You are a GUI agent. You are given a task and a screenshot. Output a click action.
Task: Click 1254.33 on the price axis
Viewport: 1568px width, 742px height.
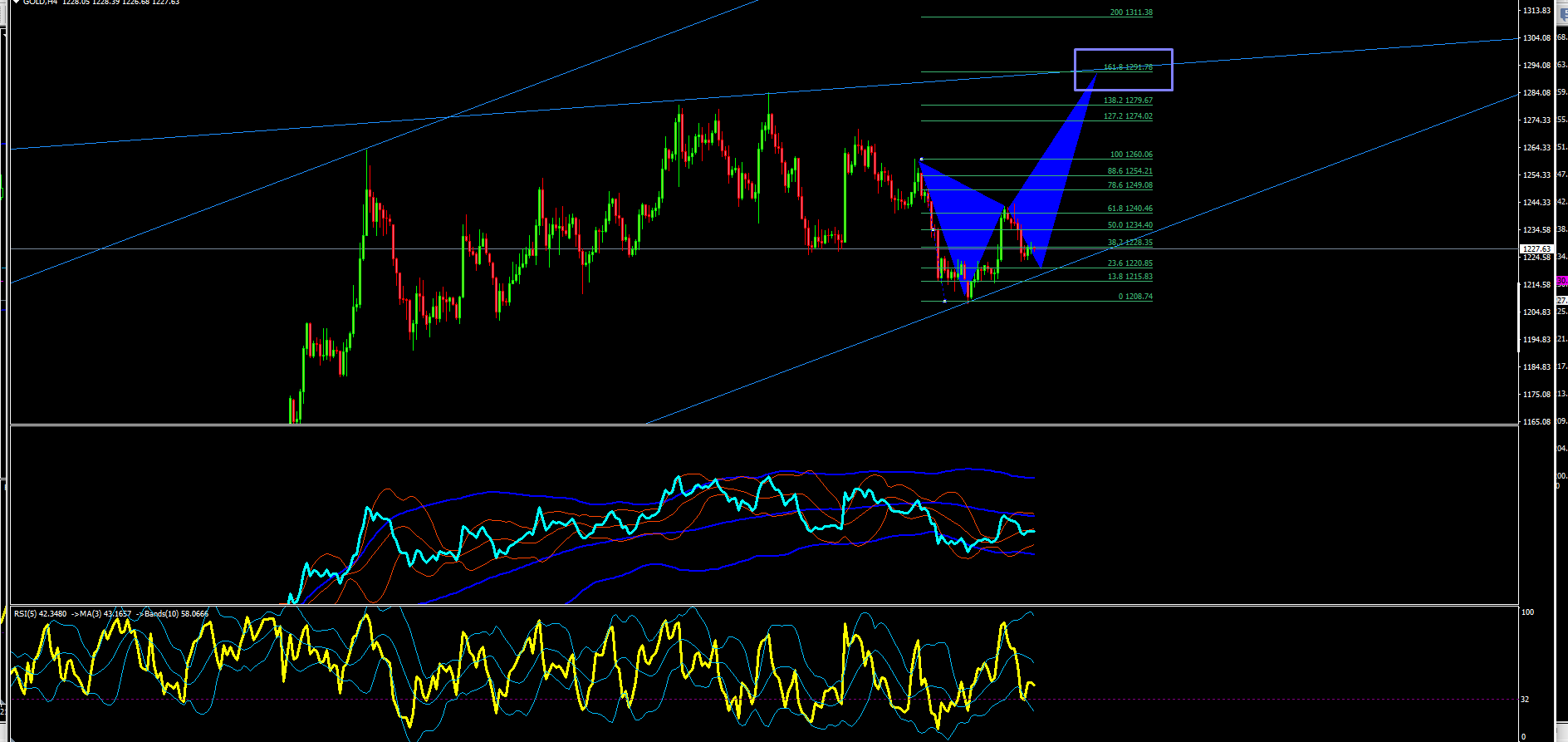pyautogui.click(x=1536, y=175)
